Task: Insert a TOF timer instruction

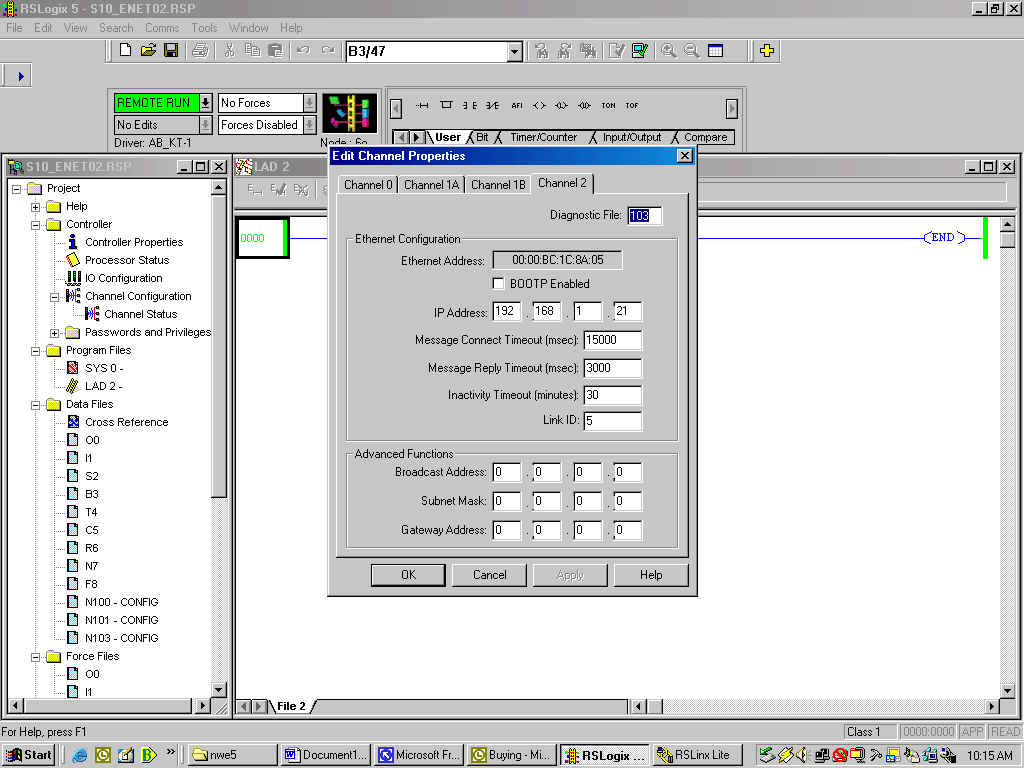Action: coord(632,105)
